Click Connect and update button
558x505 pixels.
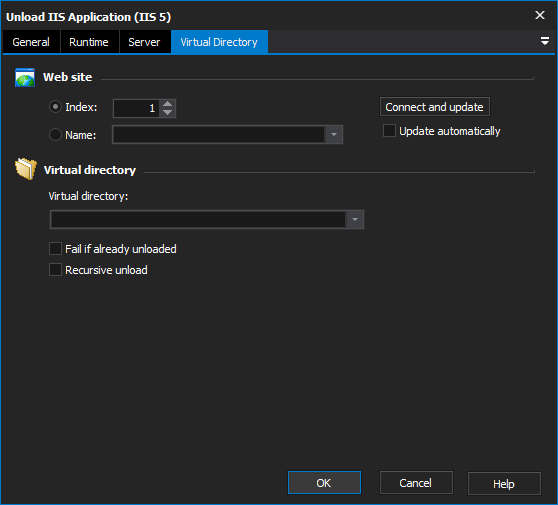tap(435, 107)
